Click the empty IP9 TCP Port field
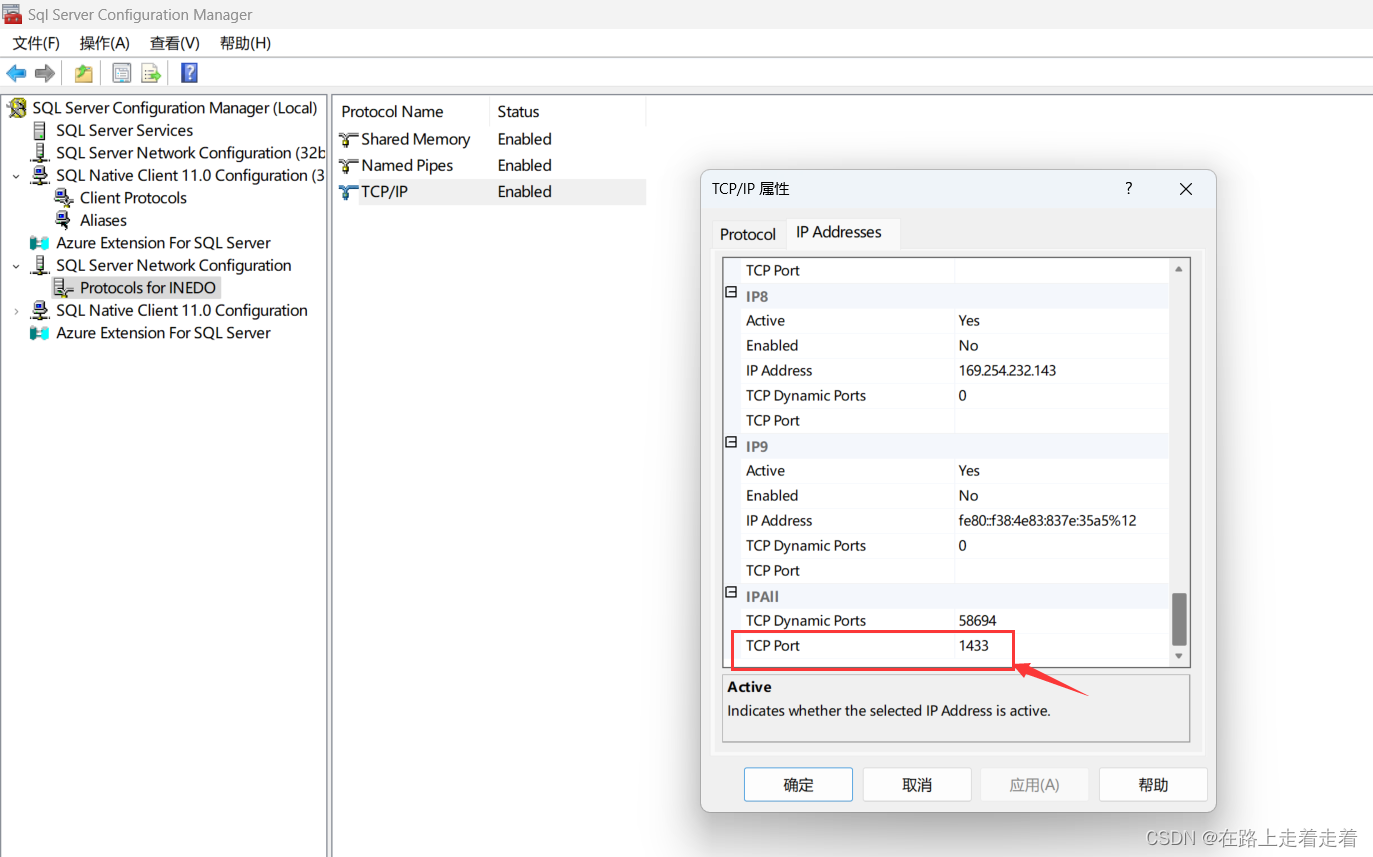1373x857 pixels. pos(1062,571)
